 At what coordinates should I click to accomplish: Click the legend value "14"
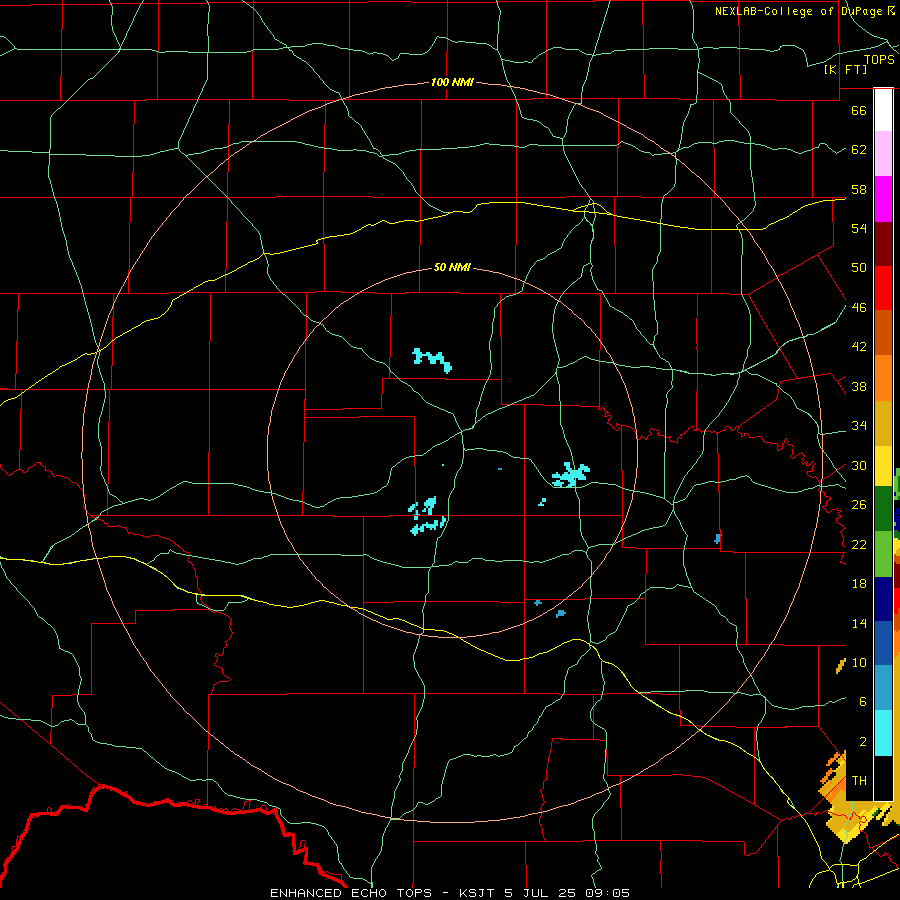click(x=859, y=623)
